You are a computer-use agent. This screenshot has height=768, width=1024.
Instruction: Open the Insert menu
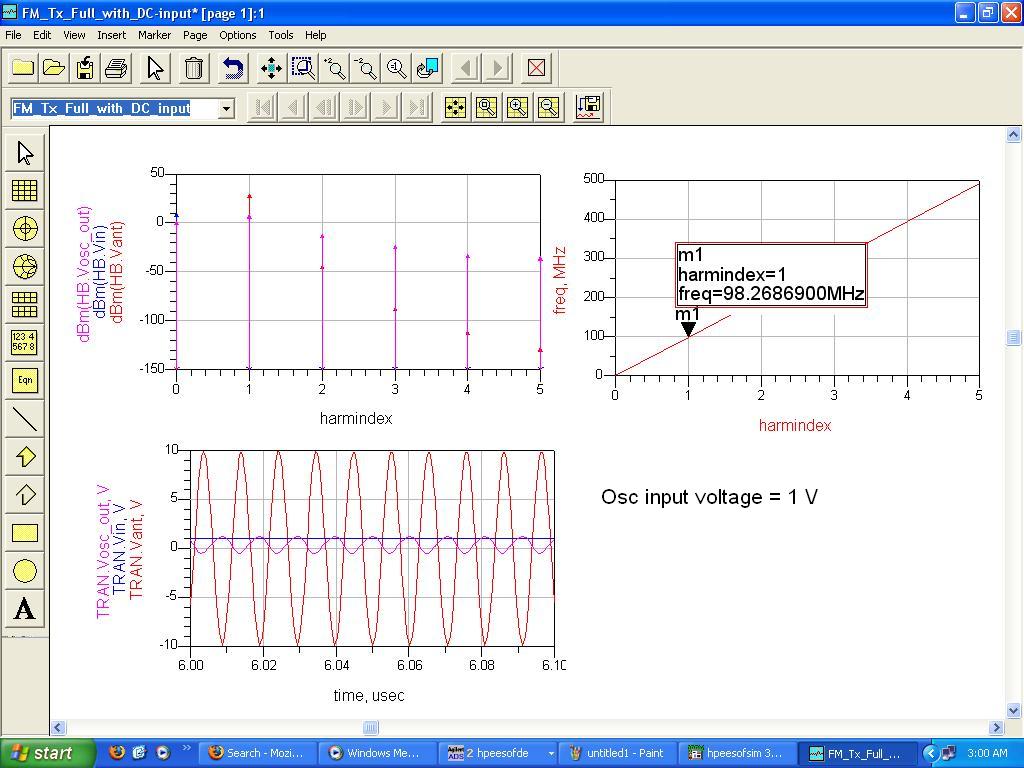tap(111, 35)
